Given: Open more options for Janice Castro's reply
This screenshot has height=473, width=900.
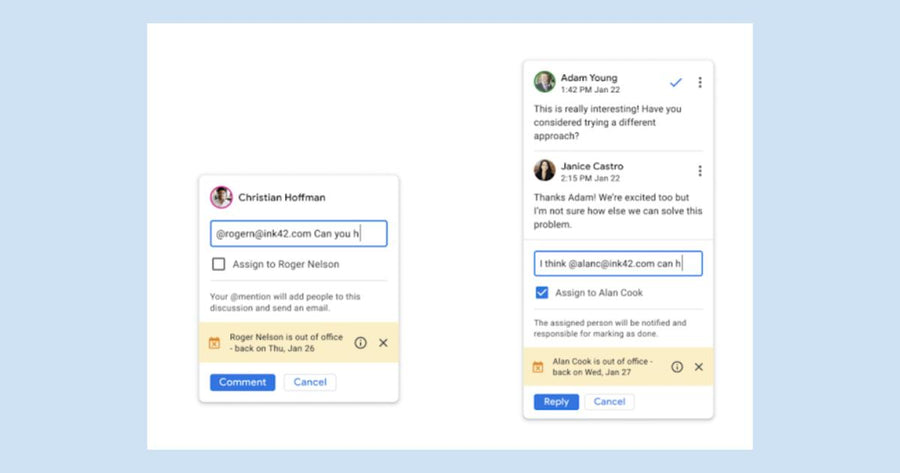Looking at the screenshot, I should click(700, 171).
